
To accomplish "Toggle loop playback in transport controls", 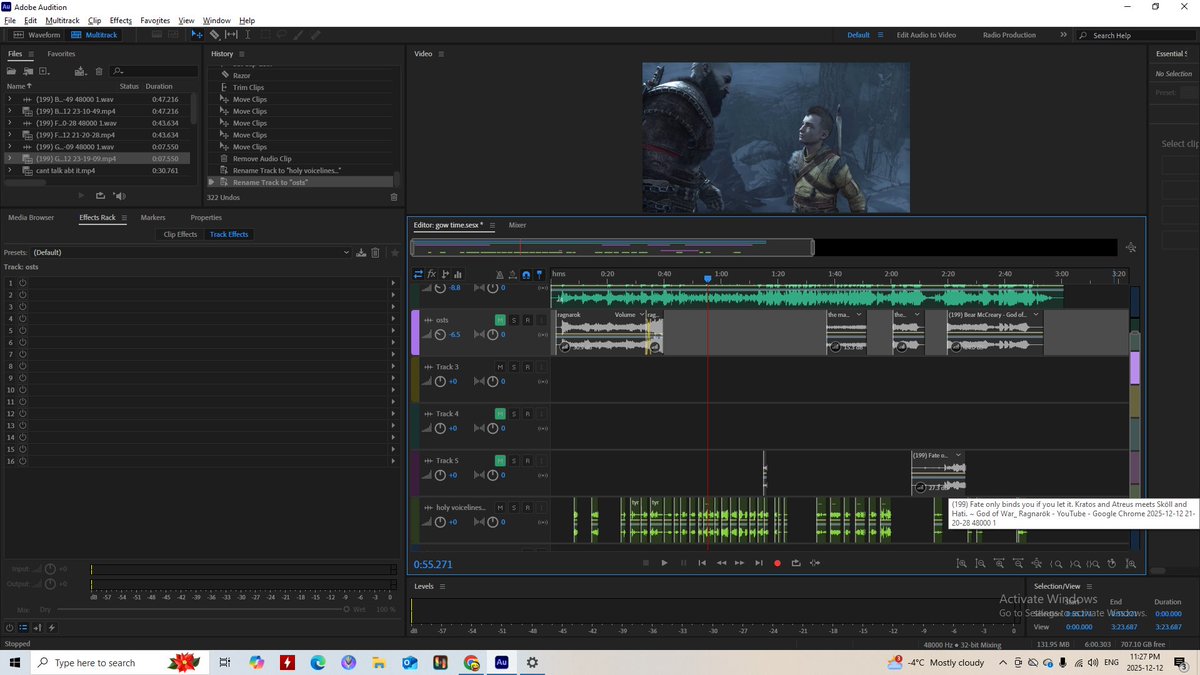I will [796, 563].
